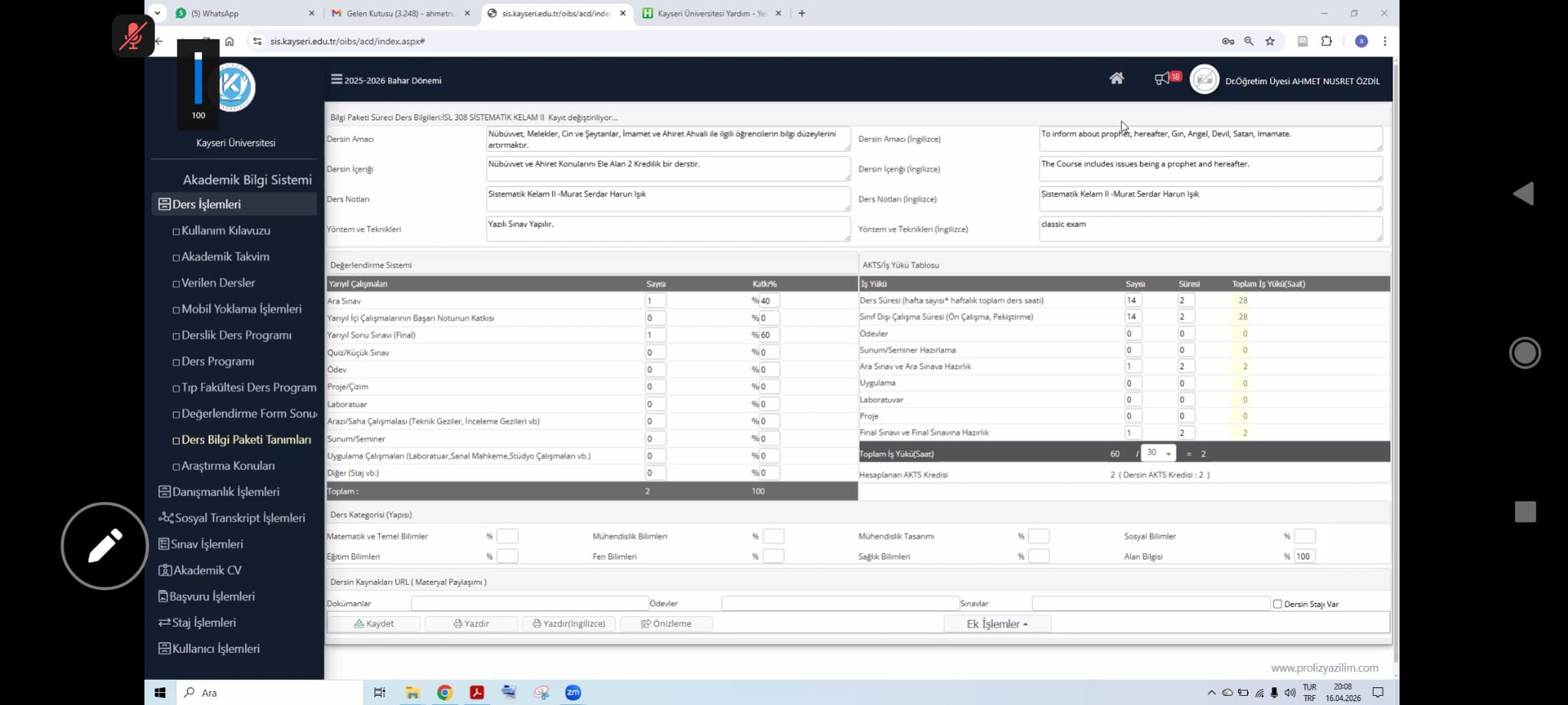
Task: Open Zoom from the Windows taskbar
Action: coord(573,693)
